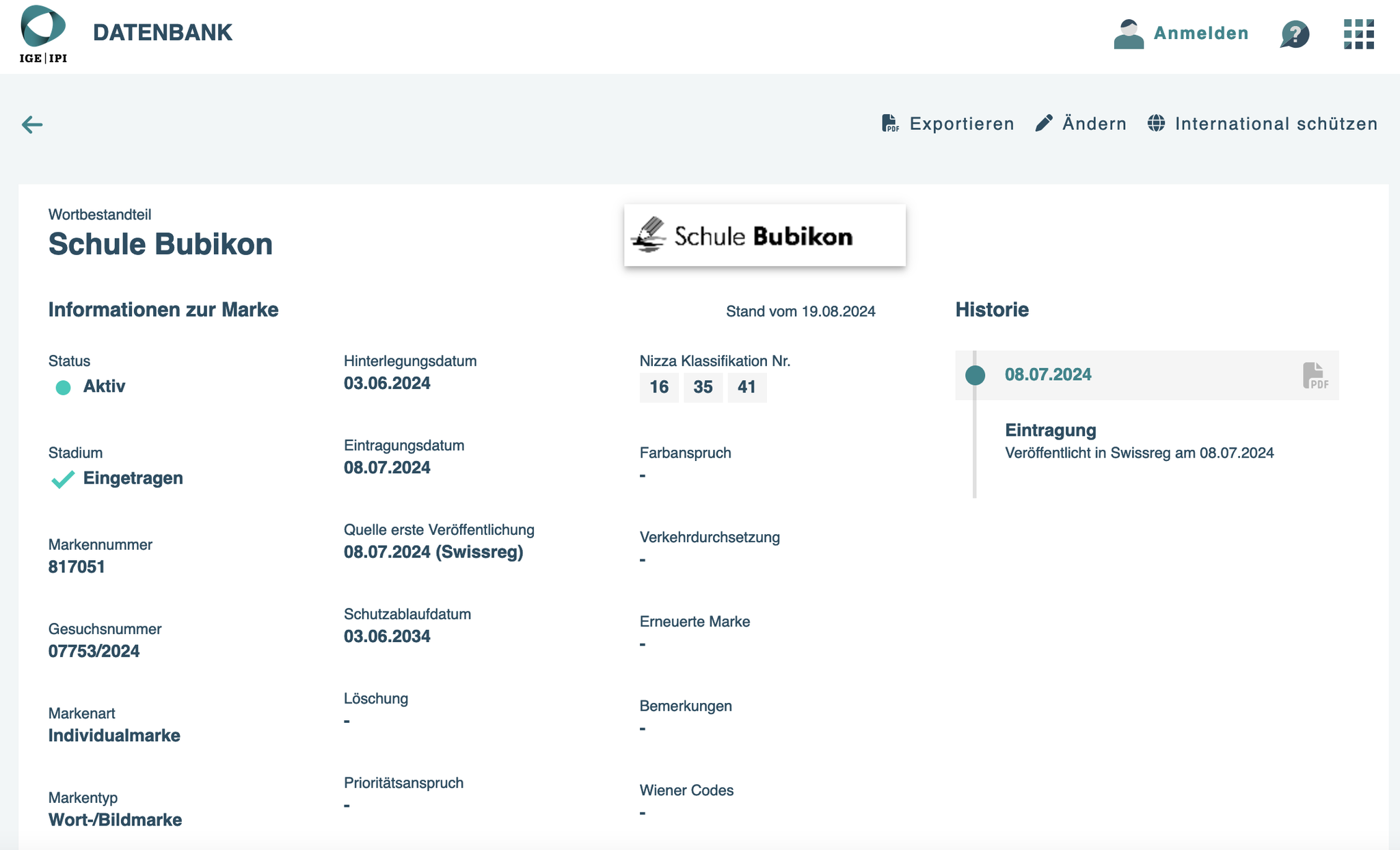Click history date 08.07.2024
The image size is (1400, 850).
tap(1048, 375)
